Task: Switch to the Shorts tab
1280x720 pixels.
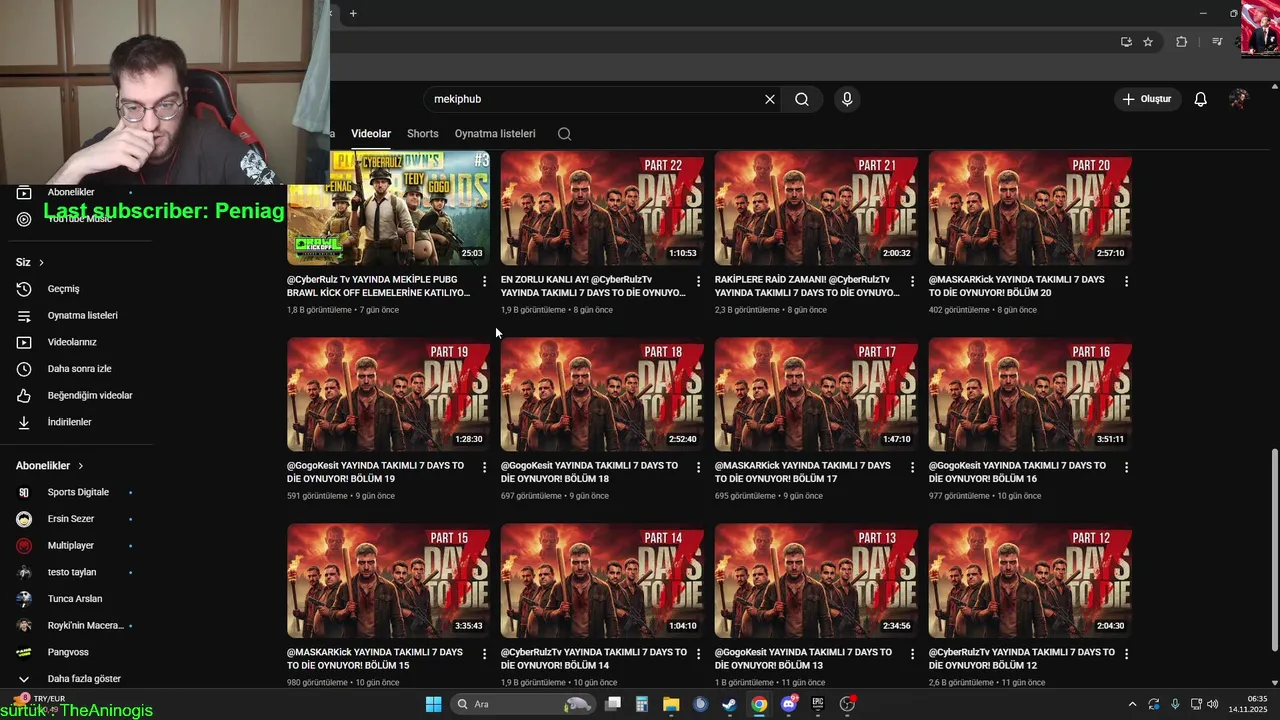Action: point(422,134)
